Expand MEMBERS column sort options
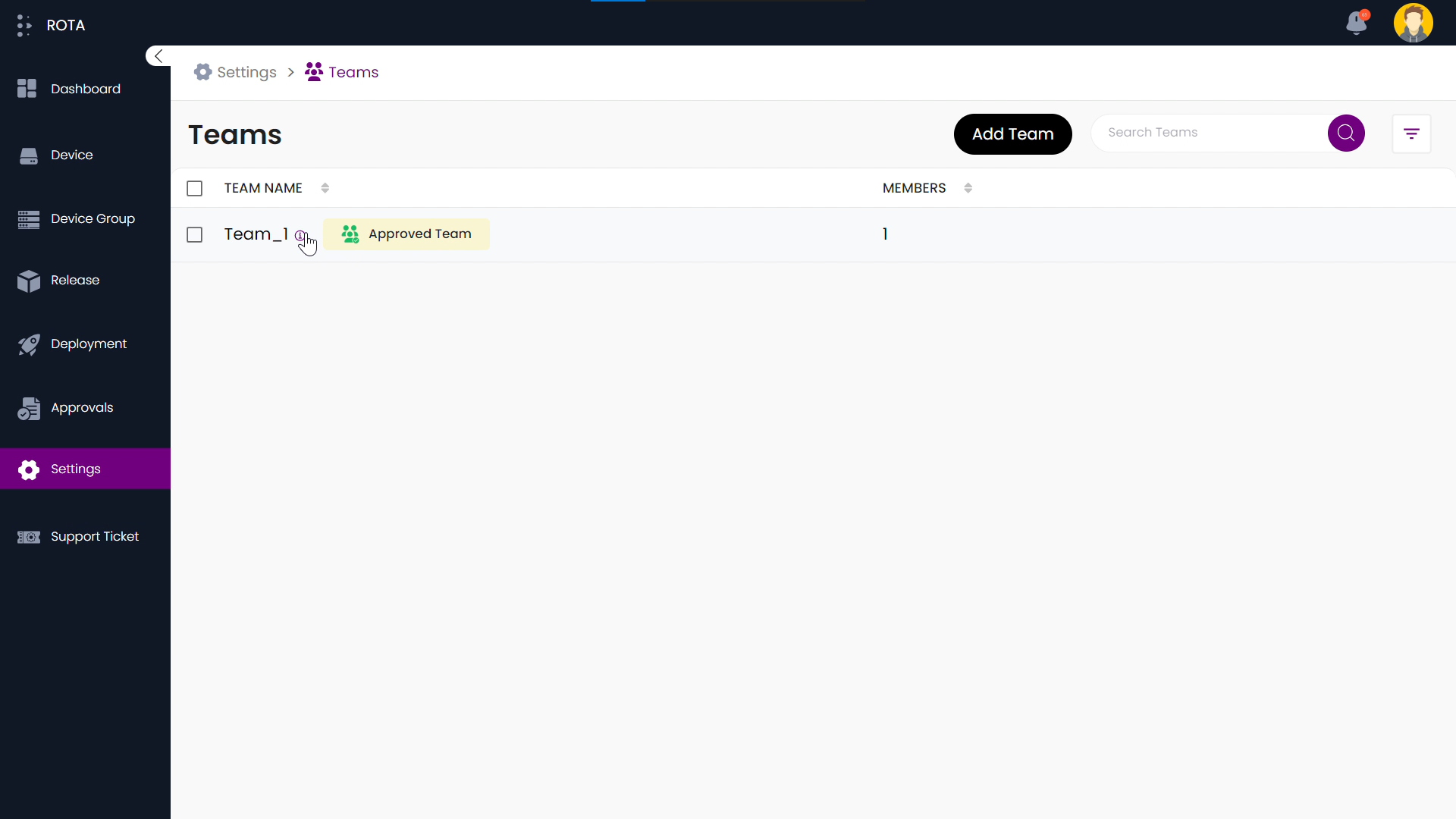The height and width of the screenshot is (819, 1456). tap(968, 188)
